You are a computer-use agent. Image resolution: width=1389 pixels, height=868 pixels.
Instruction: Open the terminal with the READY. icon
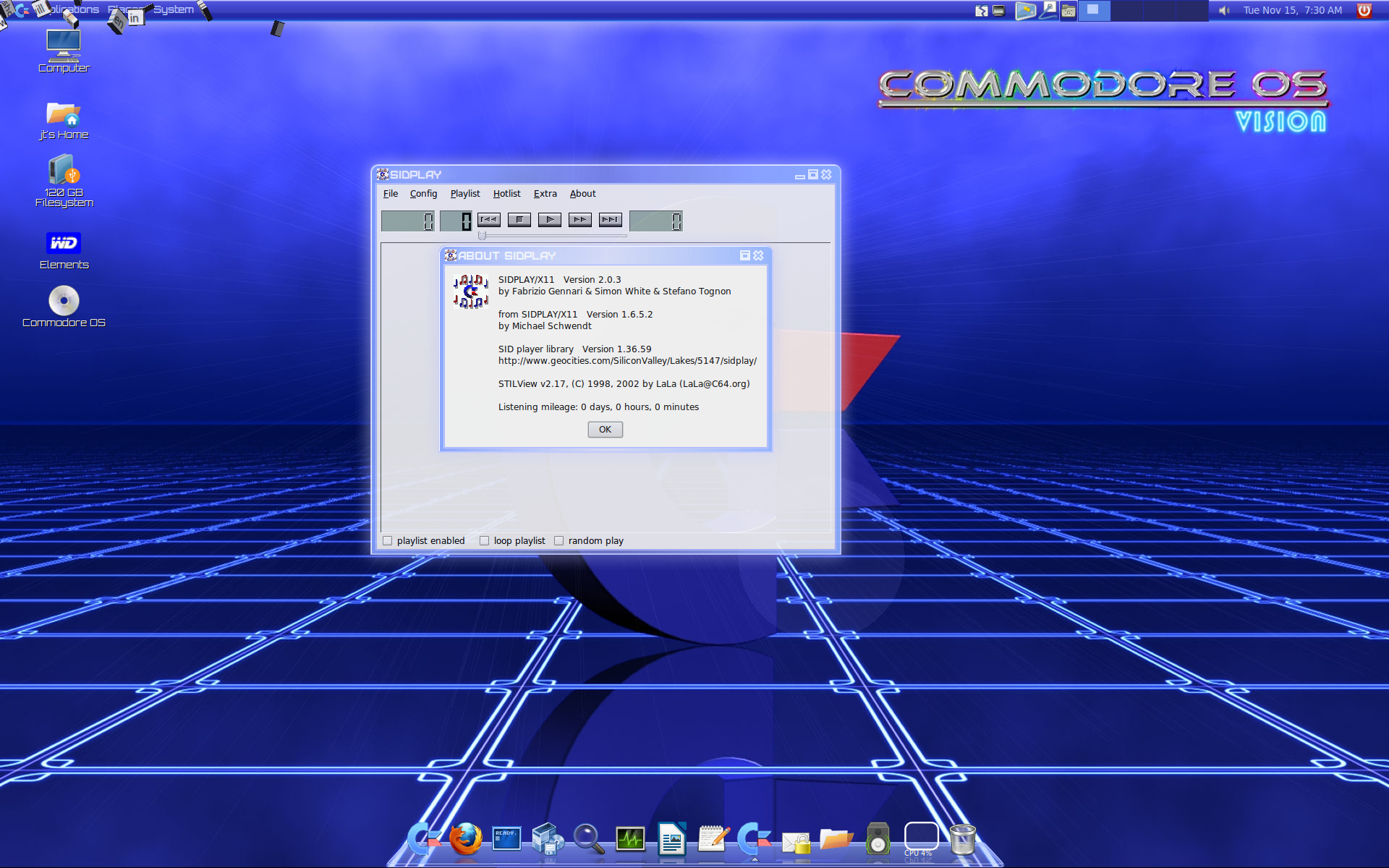point(506,839)
